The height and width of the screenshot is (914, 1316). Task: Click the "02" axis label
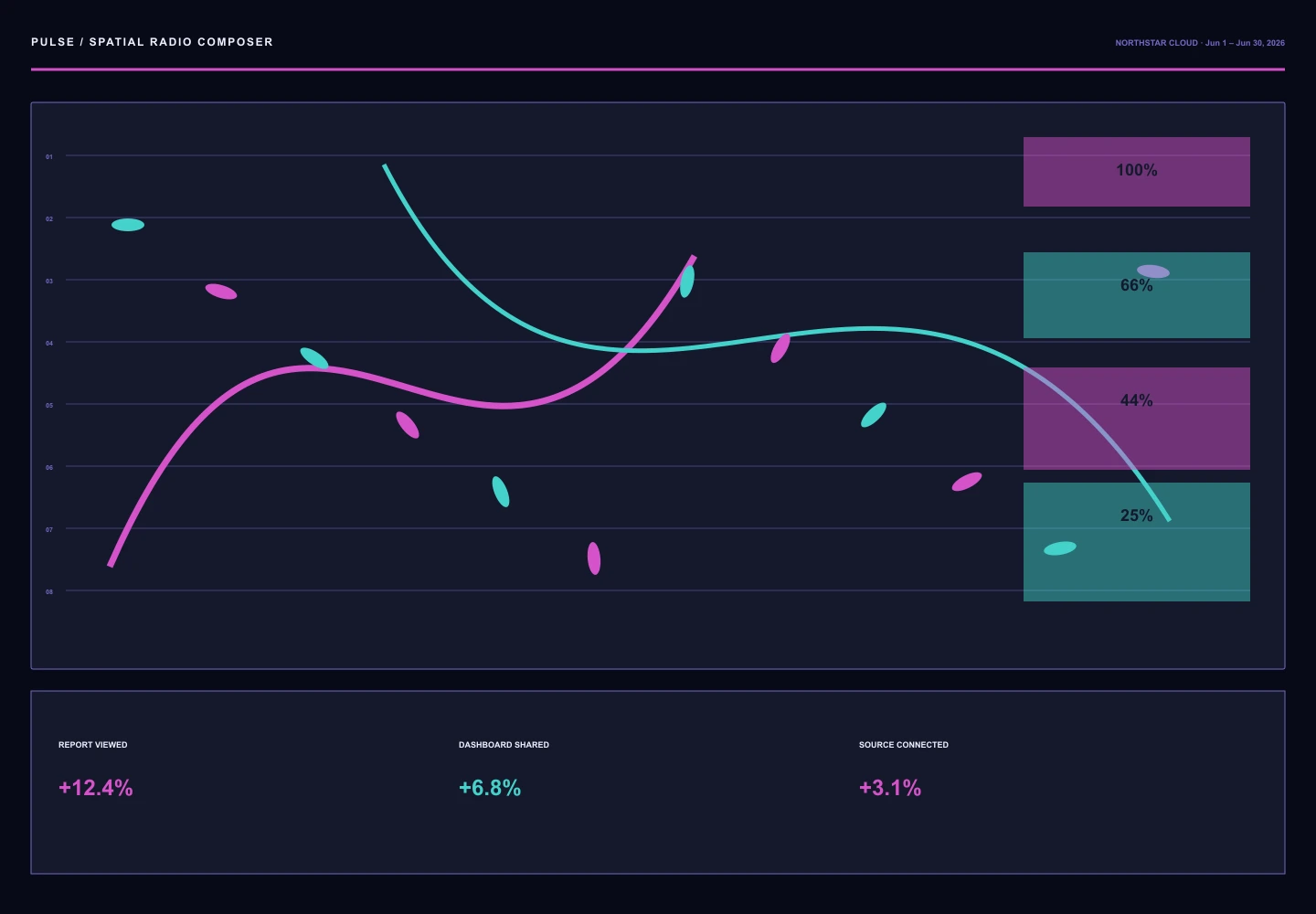pyautogui.click(x=49, y=219)
